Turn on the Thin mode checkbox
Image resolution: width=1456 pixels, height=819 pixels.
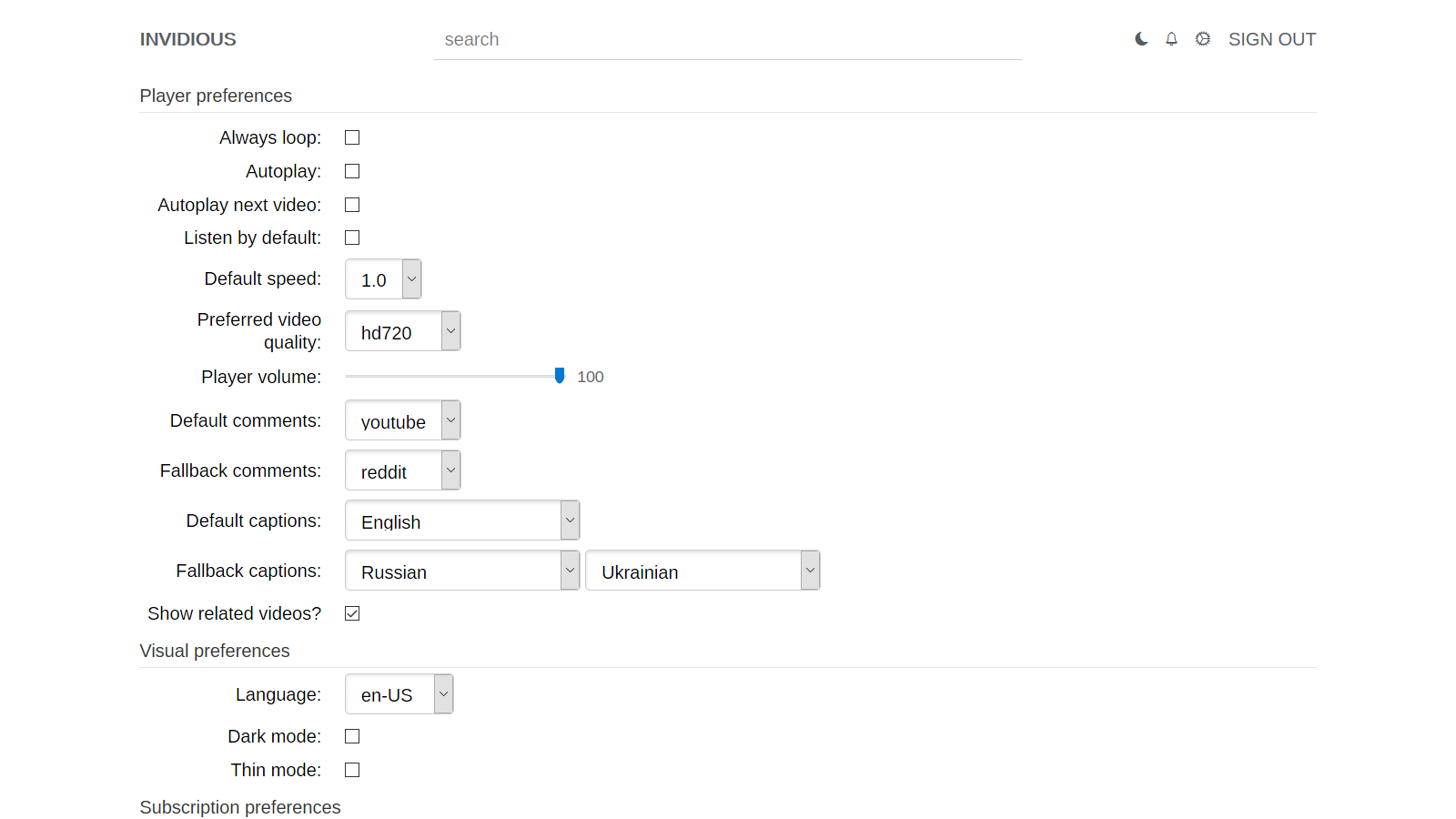point(352,770)
